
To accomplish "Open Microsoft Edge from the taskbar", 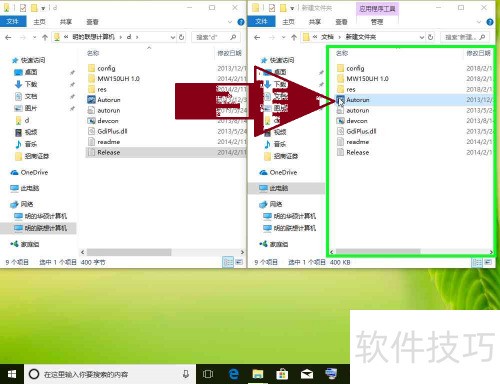I will [234, 374].
